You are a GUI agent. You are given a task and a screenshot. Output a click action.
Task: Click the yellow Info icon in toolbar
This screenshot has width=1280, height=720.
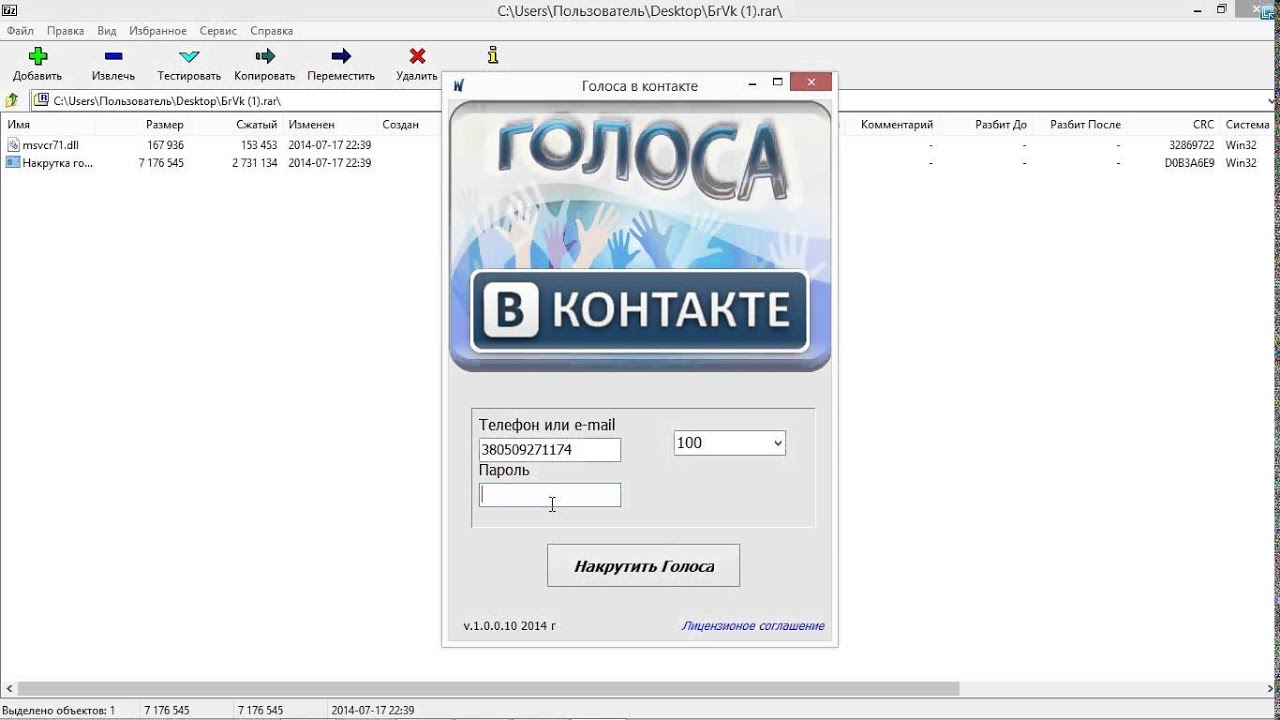pos(493,55)
